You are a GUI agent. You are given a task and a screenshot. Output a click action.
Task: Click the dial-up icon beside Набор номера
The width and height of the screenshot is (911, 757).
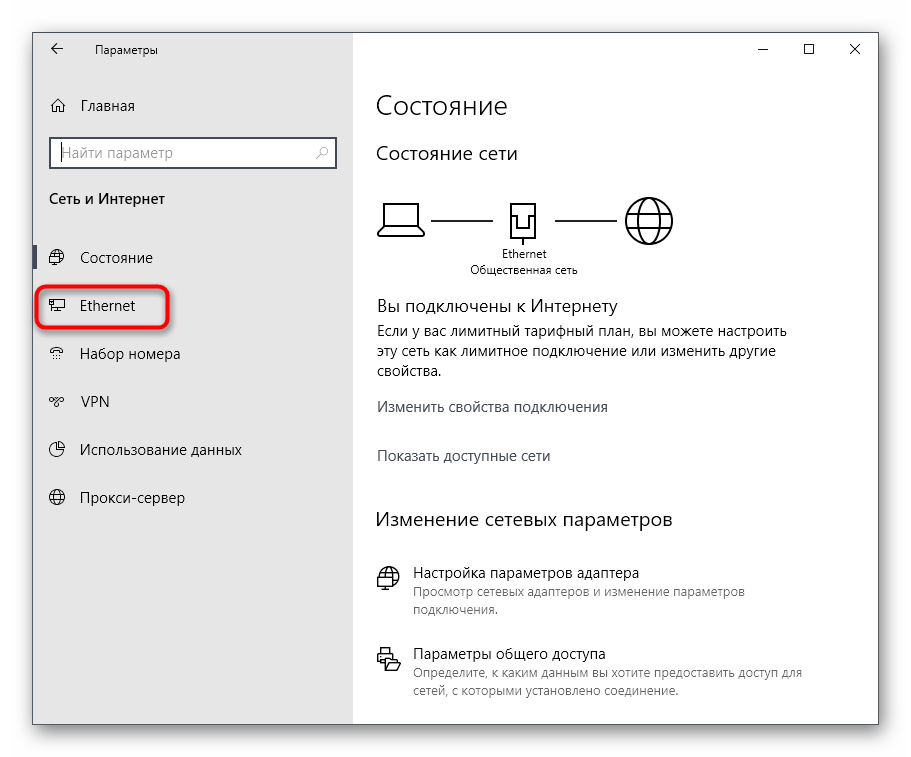(x=58, y=354)
